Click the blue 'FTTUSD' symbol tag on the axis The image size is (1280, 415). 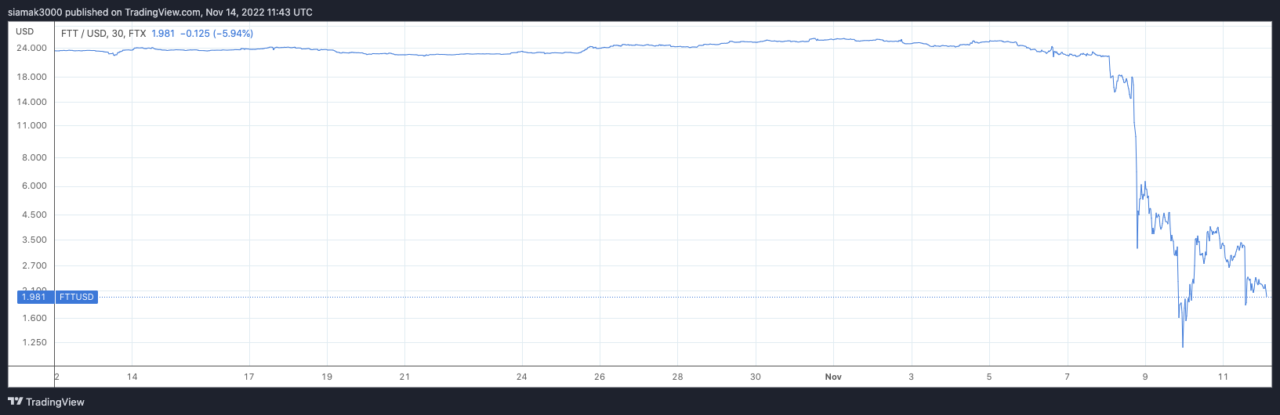click(76, 297)
